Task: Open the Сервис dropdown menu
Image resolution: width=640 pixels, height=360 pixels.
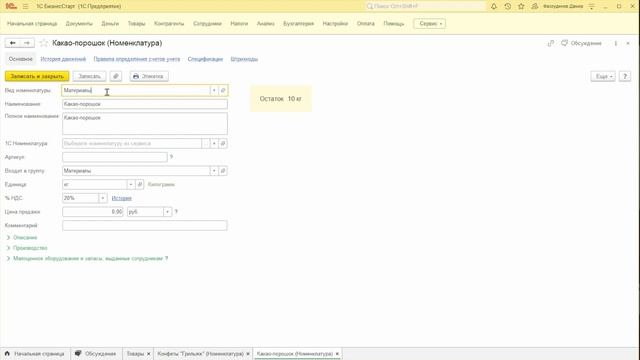Action: [429, 24]
